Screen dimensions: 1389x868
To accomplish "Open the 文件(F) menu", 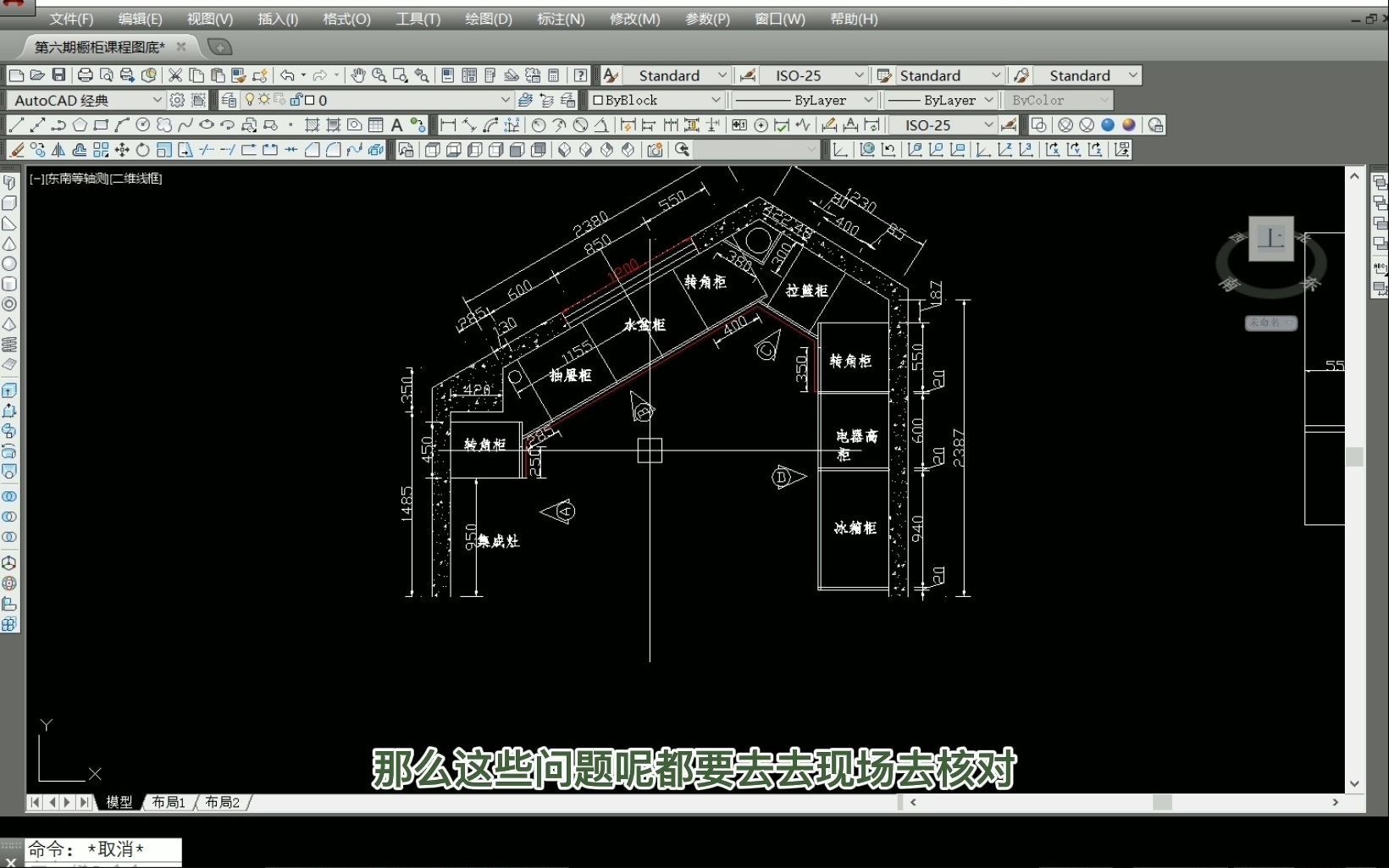I will 71,19.
